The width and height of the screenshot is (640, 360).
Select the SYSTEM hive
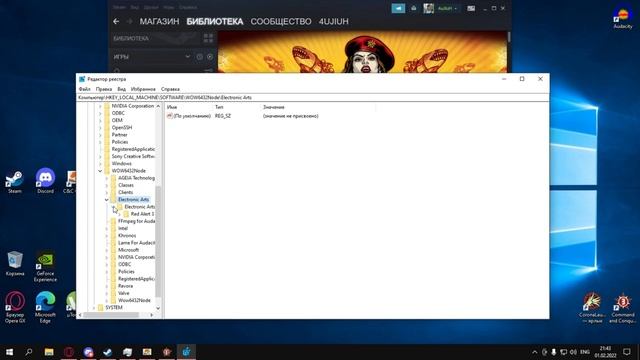[113, 307]
